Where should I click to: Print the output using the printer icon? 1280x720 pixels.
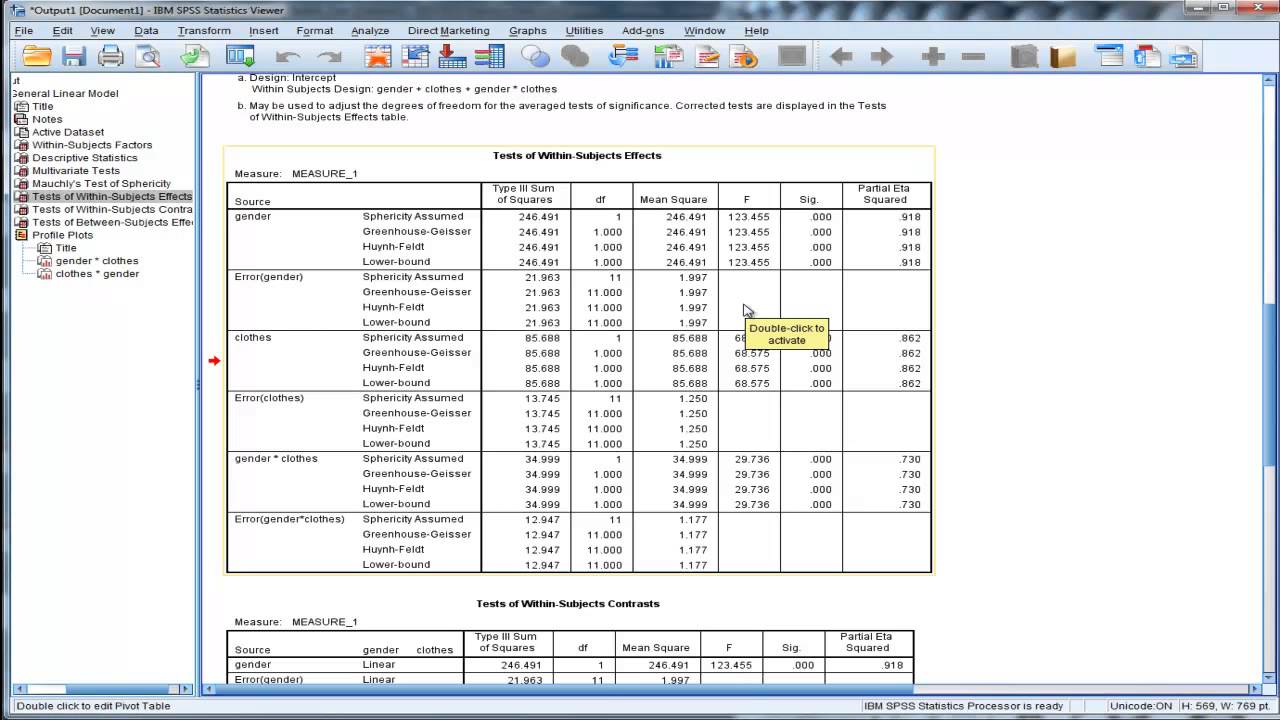coord(111,57)
